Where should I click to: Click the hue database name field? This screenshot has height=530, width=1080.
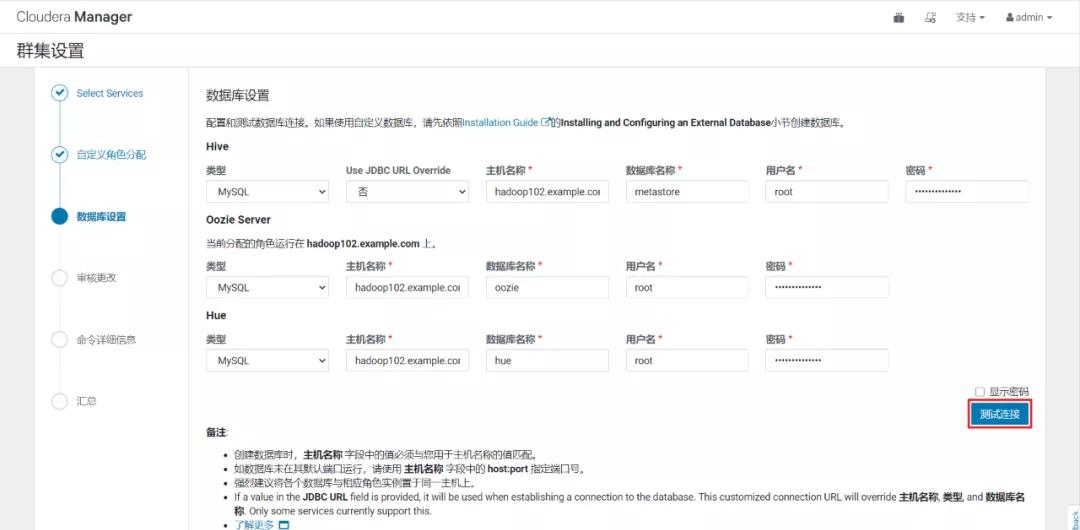click(547, 360)
